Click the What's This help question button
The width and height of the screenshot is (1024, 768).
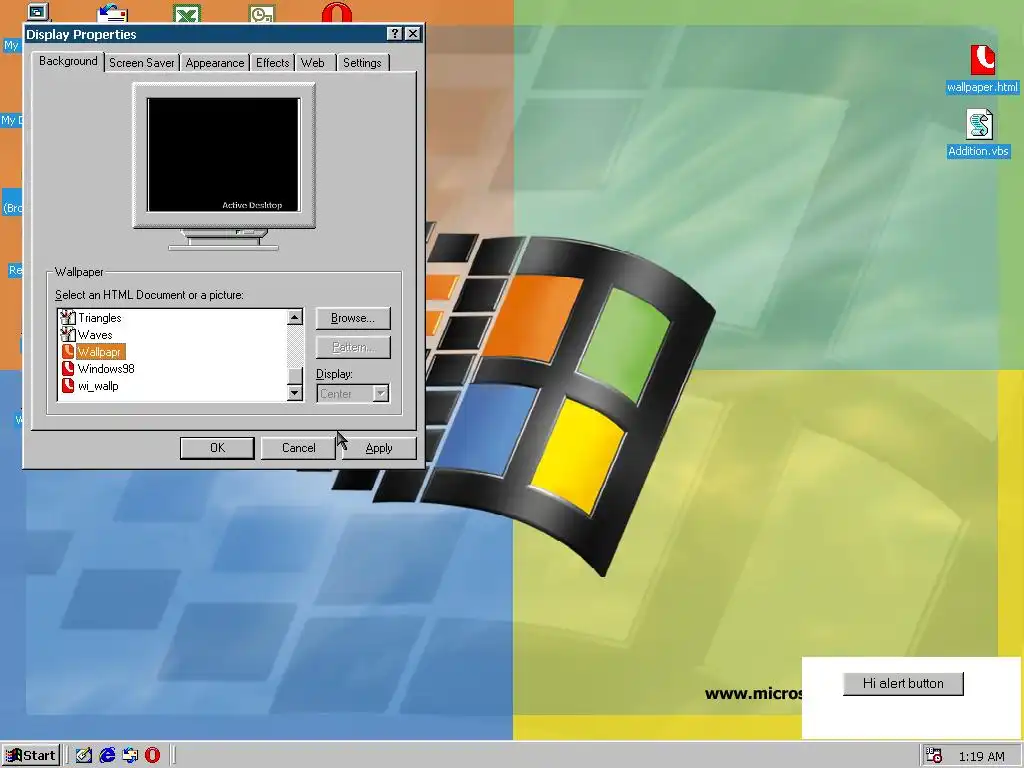coord(394,34)
